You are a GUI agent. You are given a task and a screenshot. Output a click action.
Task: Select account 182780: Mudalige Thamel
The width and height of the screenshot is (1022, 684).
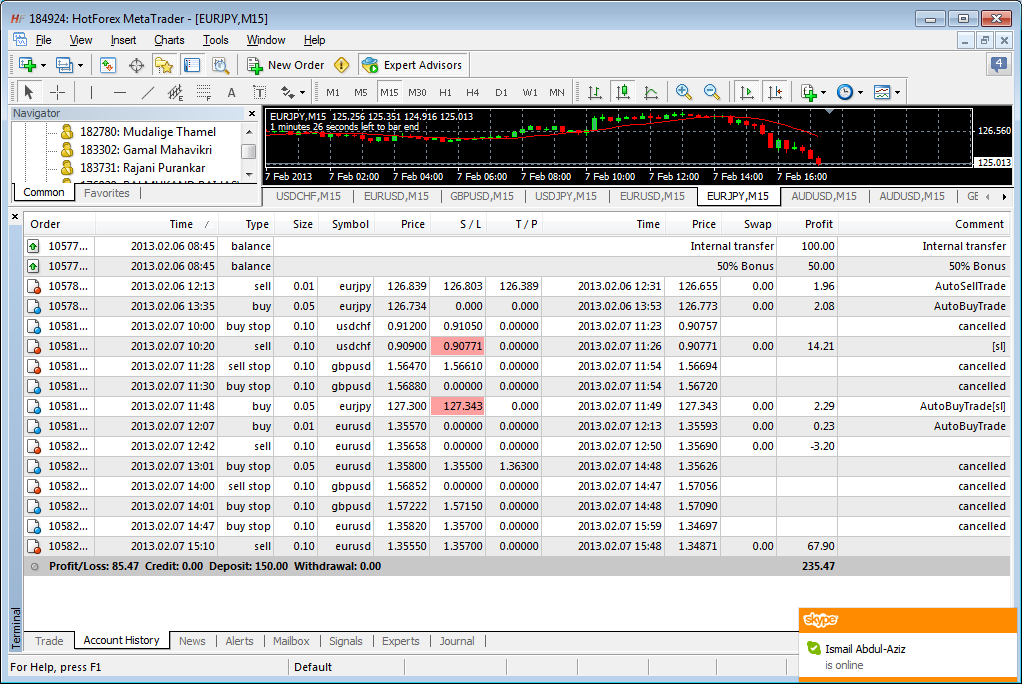(x=147, y=132)
